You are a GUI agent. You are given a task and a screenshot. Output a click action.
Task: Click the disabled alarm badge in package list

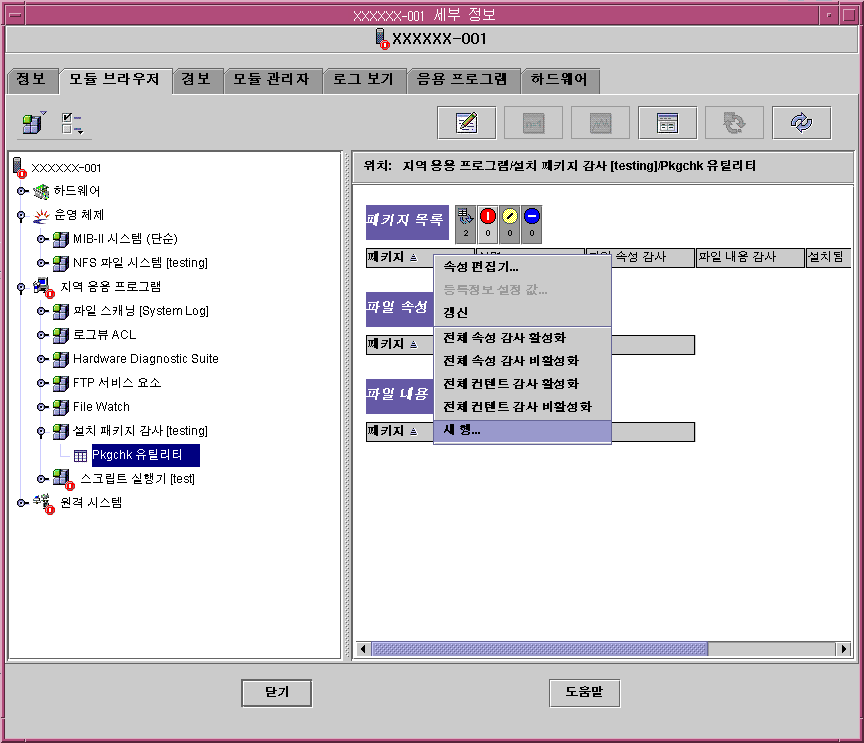pos(532,217)
